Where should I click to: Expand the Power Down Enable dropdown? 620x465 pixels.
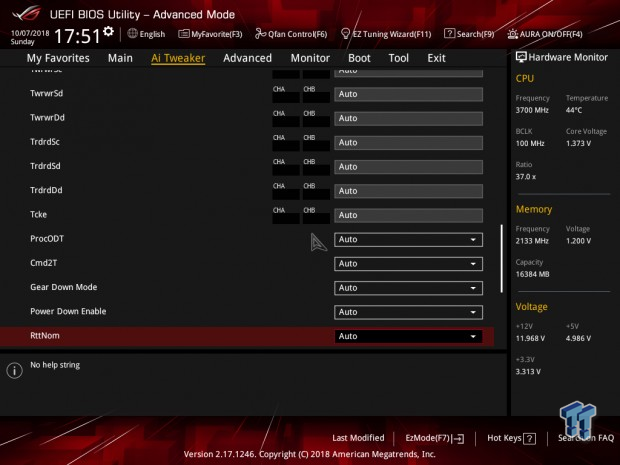click(408, 312)
